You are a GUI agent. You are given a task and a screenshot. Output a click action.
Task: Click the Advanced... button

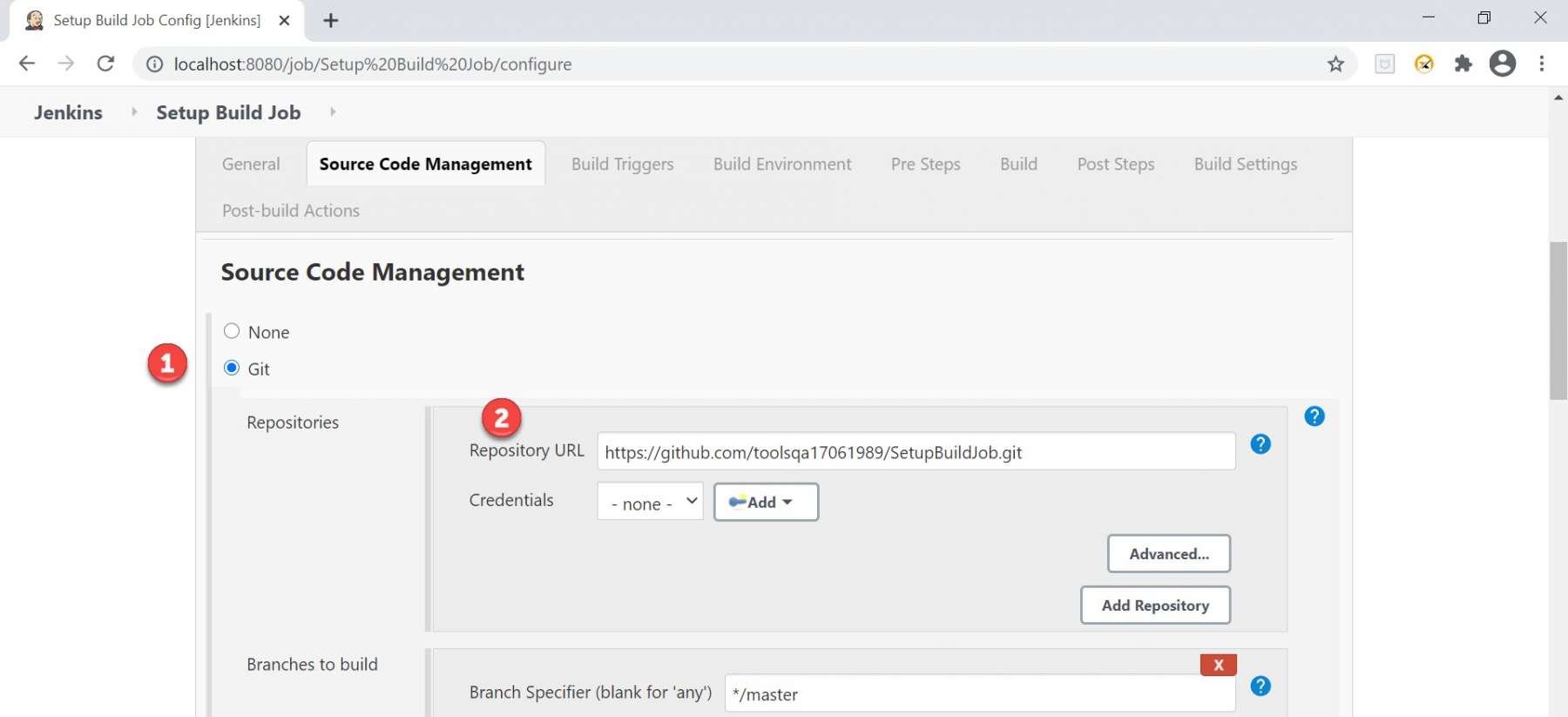pos(1169,553)
